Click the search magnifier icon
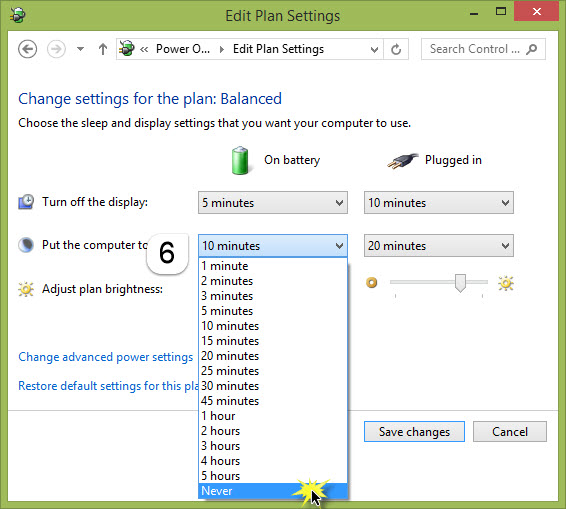The image size is (566, 509). coord(532,49)
